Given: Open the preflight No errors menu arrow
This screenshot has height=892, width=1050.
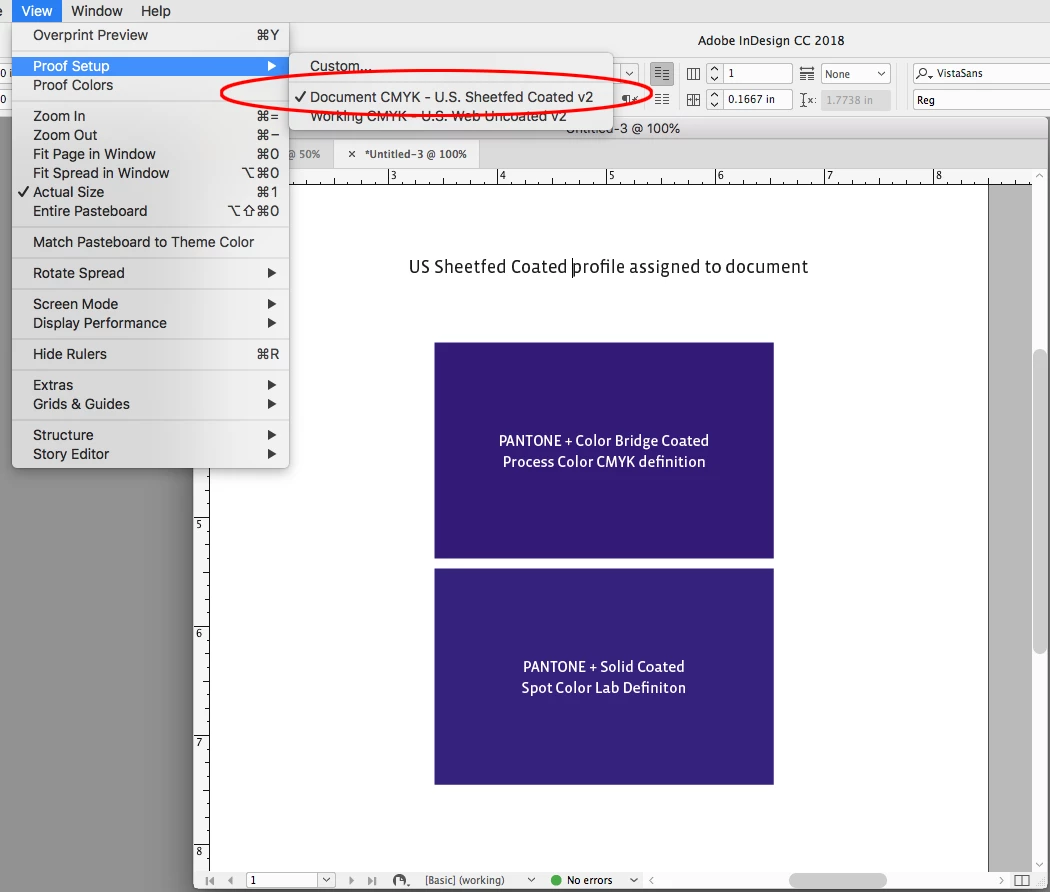Looking at the screenshot, I should click(633, 880).
